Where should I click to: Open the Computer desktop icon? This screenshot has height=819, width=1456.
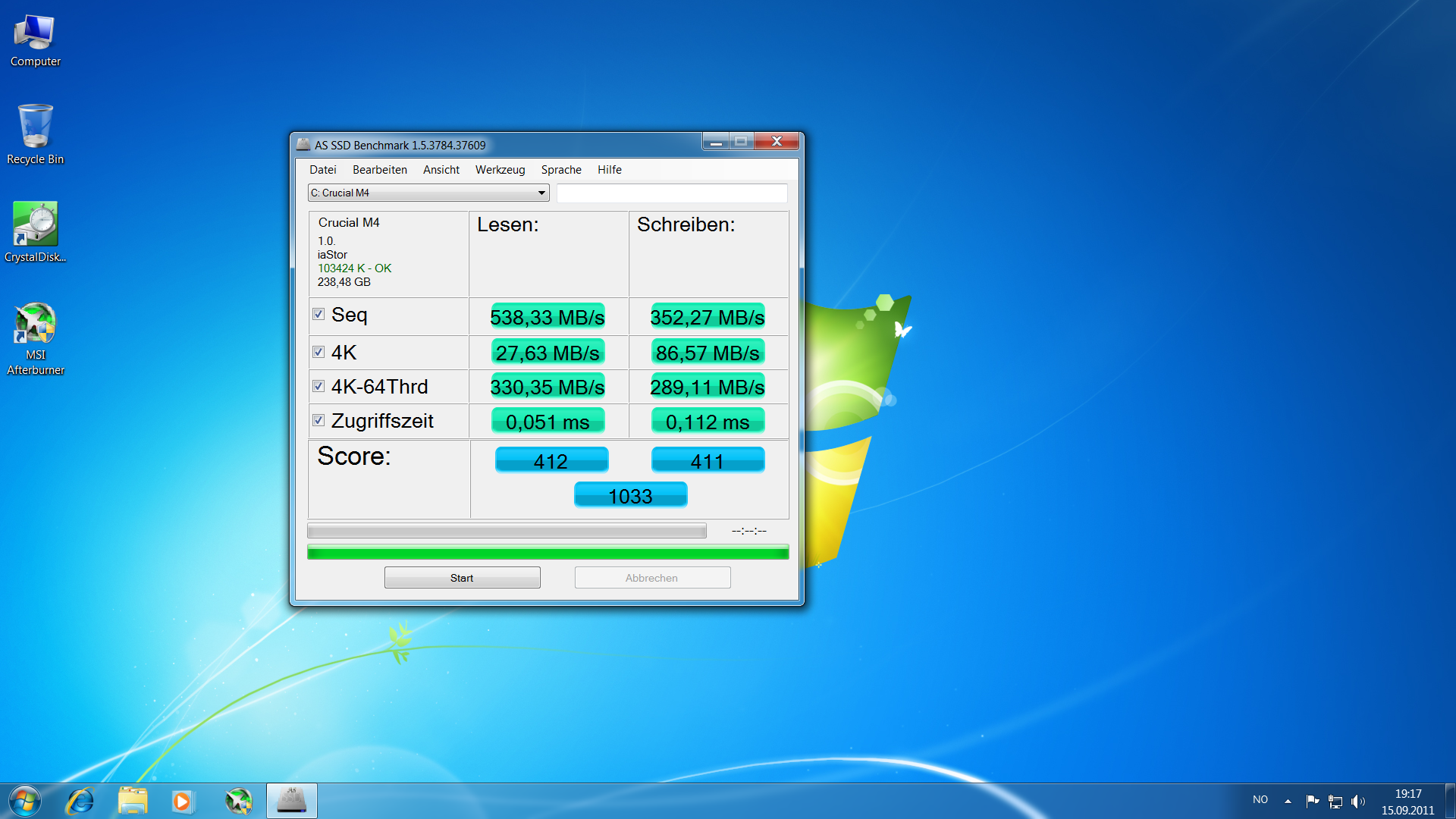(x=35, y=41)
